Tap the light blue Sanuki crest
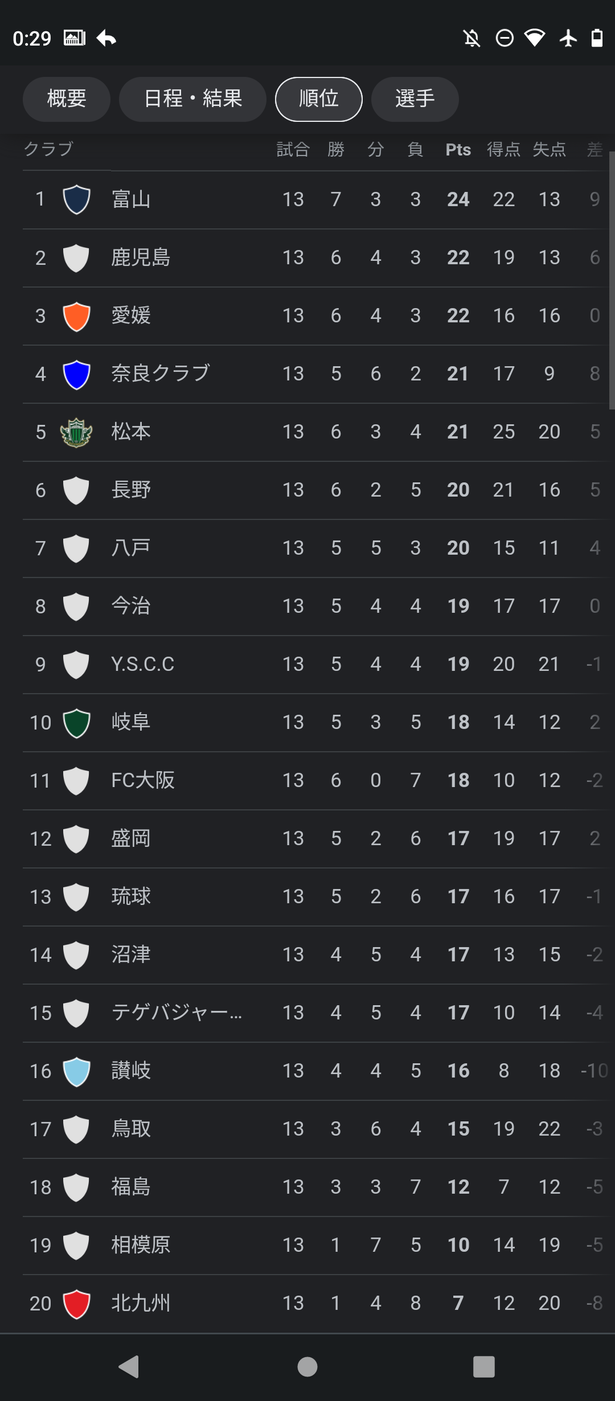The height and width of the screenshot is (1401, 615). click(x=77, y=1070)
